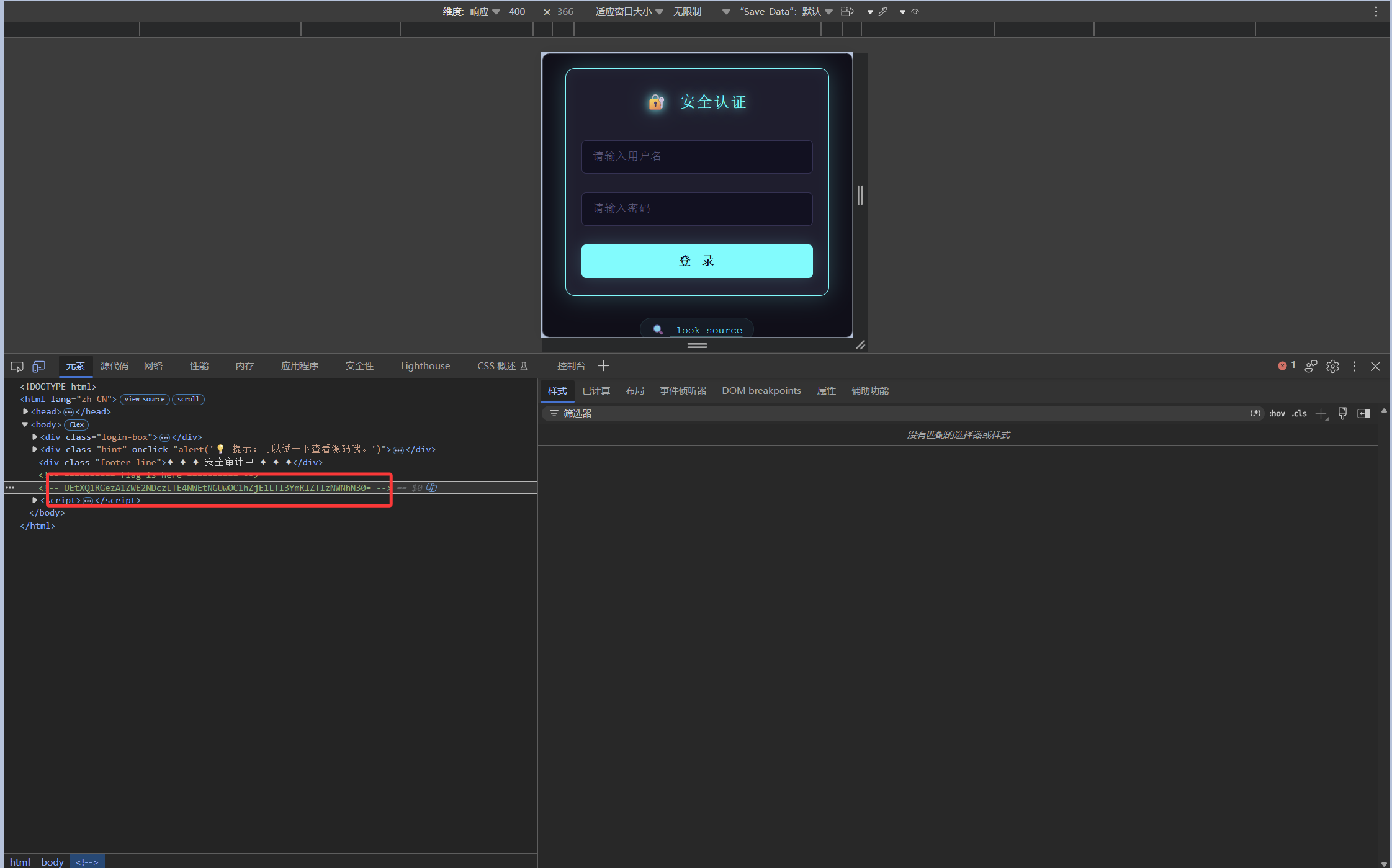Open DevTools settings gear
The image size is (1392, 868).
point(1332,366)
